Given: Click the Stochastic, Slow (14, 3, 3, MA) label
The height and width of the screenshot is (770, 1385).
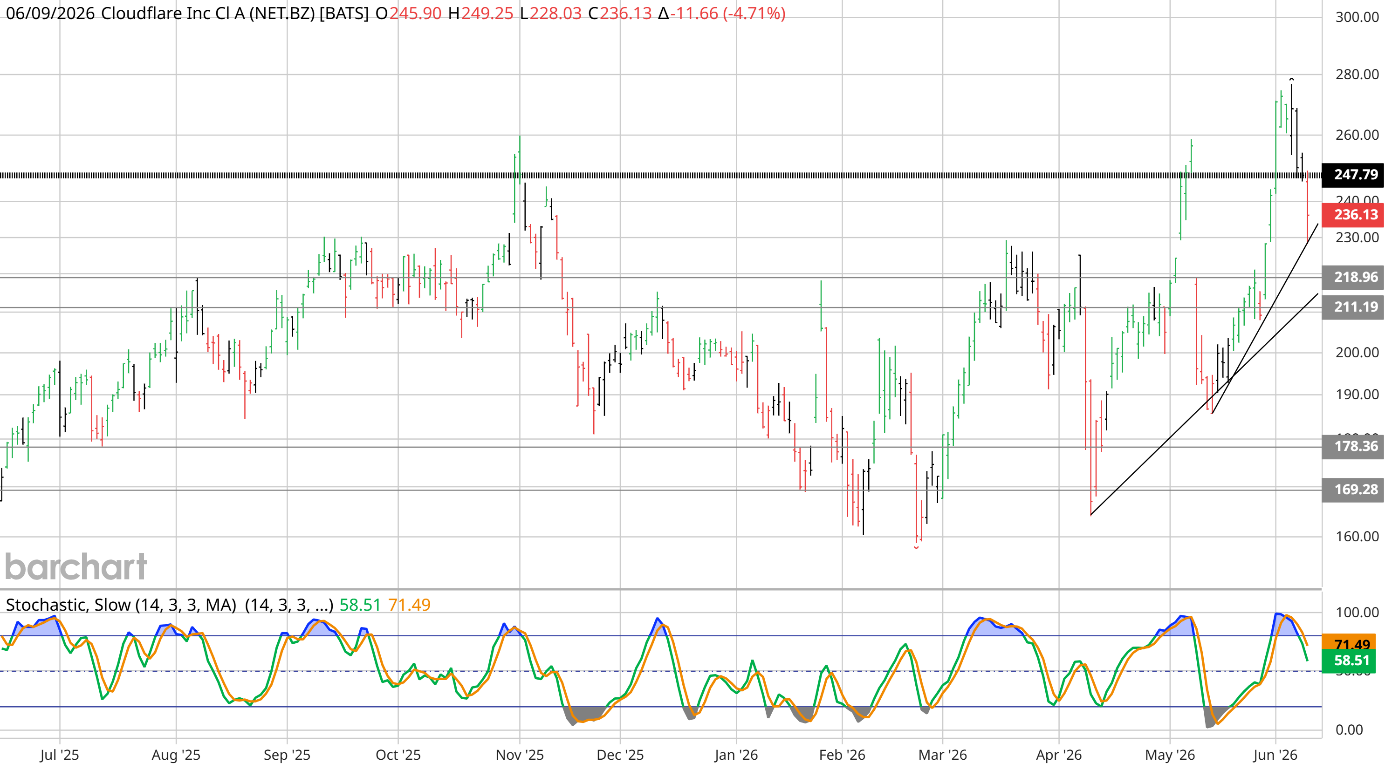Looking at the screenshot, I should coord(122,605).
